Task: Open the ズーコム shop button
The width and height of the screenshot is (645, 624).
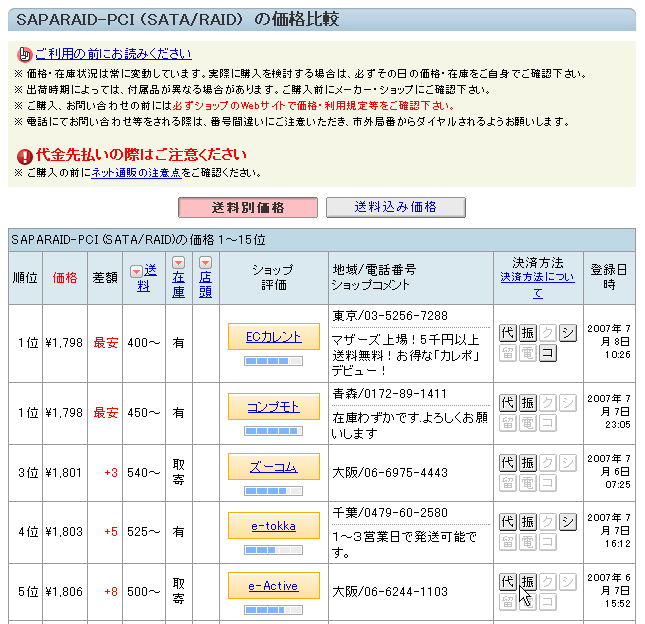Action: 274,466
